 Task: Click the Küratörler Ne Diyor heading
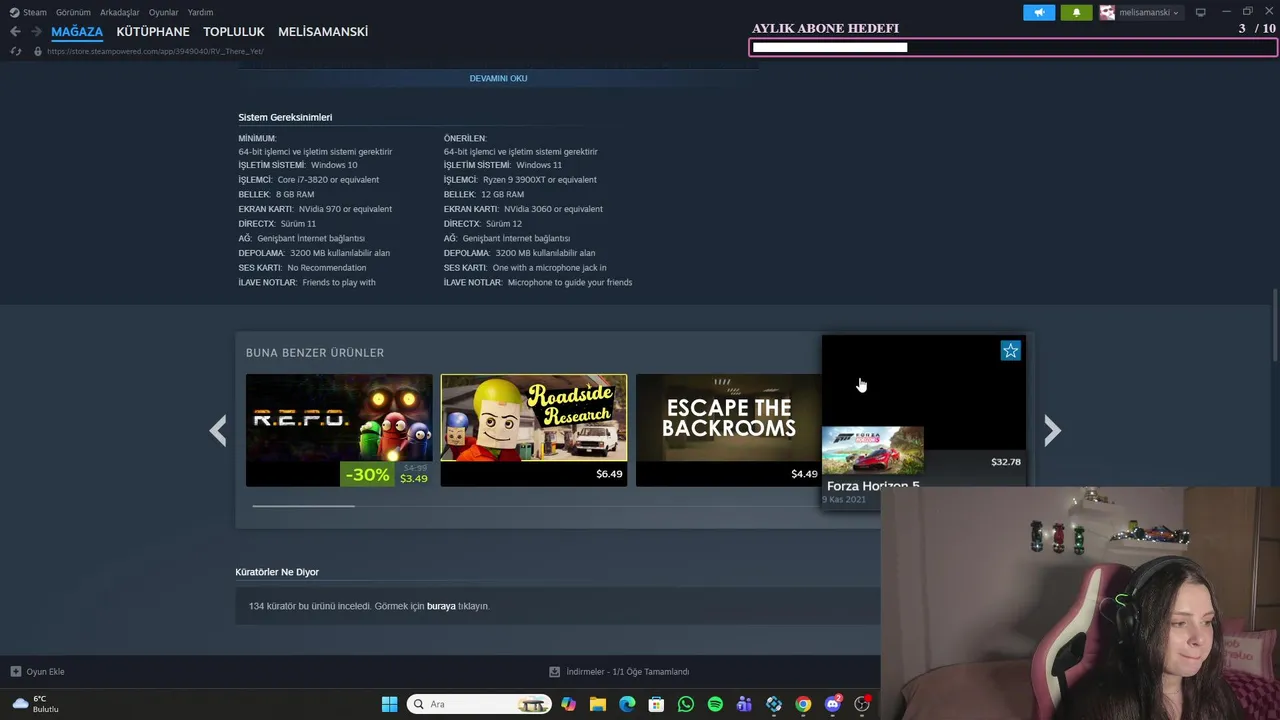coord(277,572)
